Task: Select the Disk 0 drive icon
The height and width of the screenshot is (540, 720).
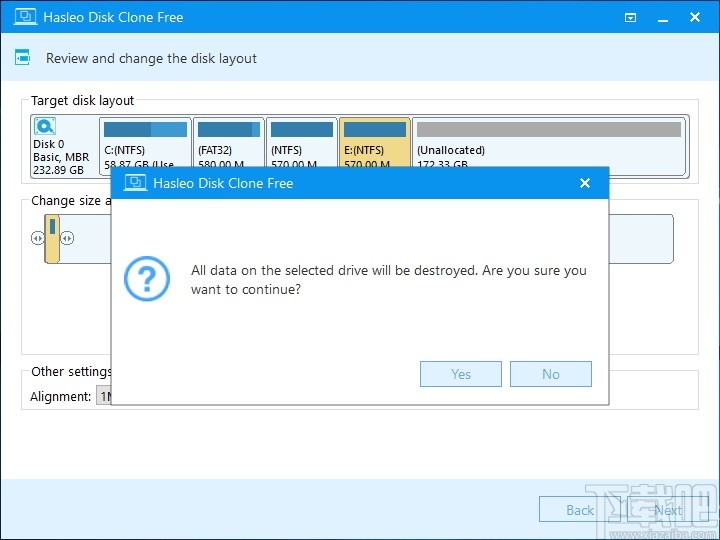Action: (45, 127)
